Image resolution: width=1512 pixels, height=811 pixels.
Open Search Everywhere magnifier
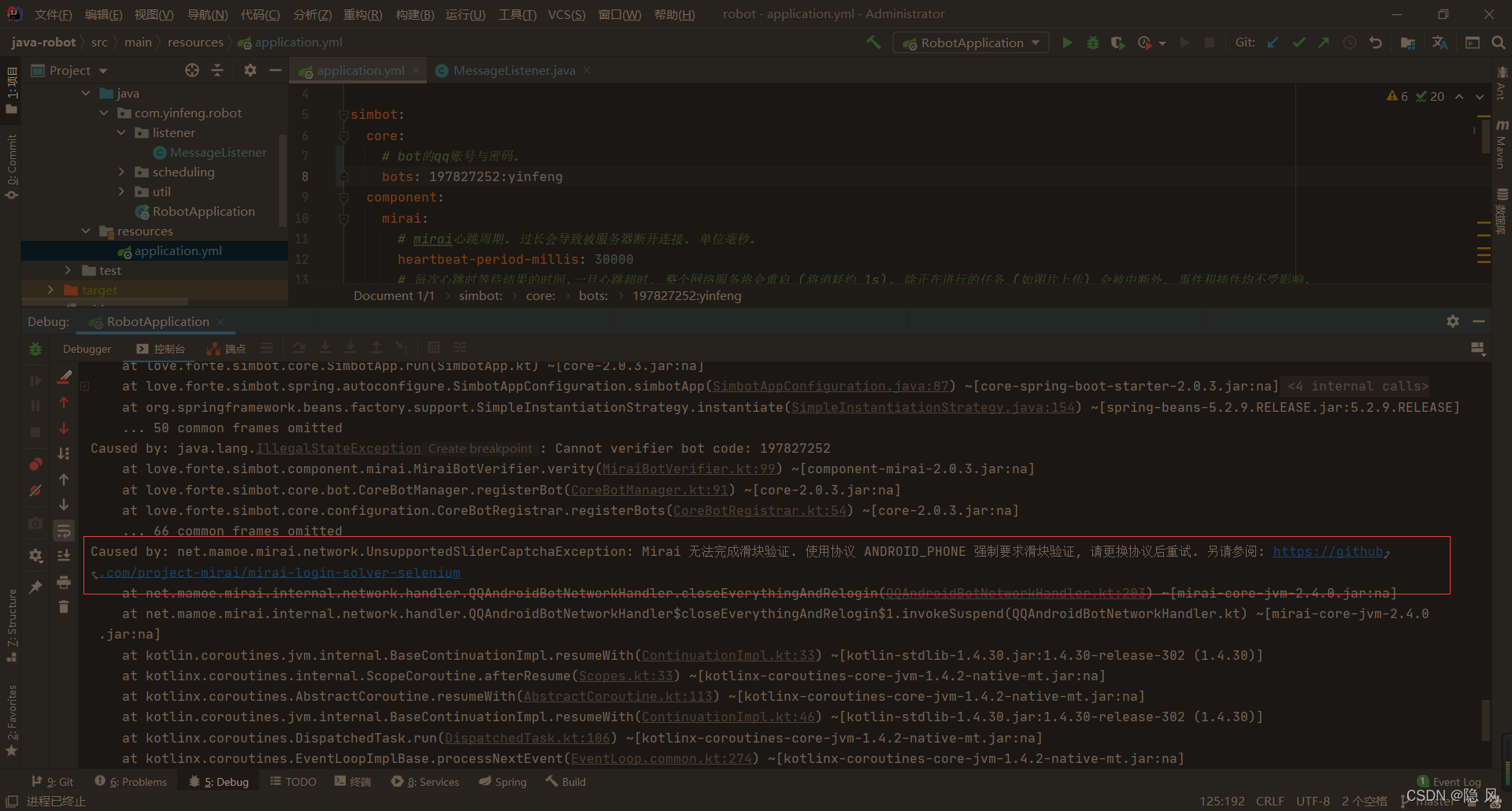(1498, 43)
